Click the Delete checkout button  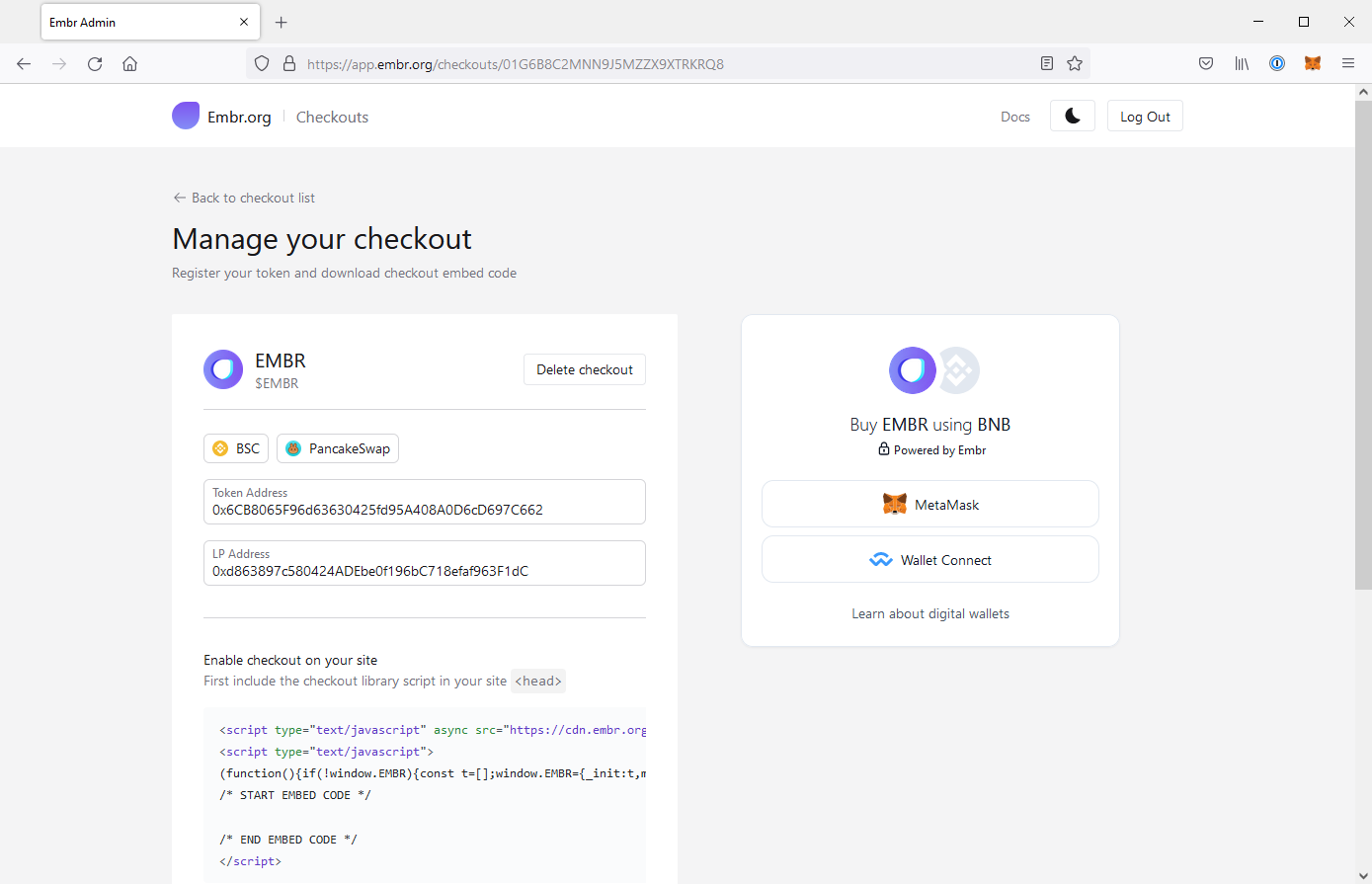tap(585, 369)
